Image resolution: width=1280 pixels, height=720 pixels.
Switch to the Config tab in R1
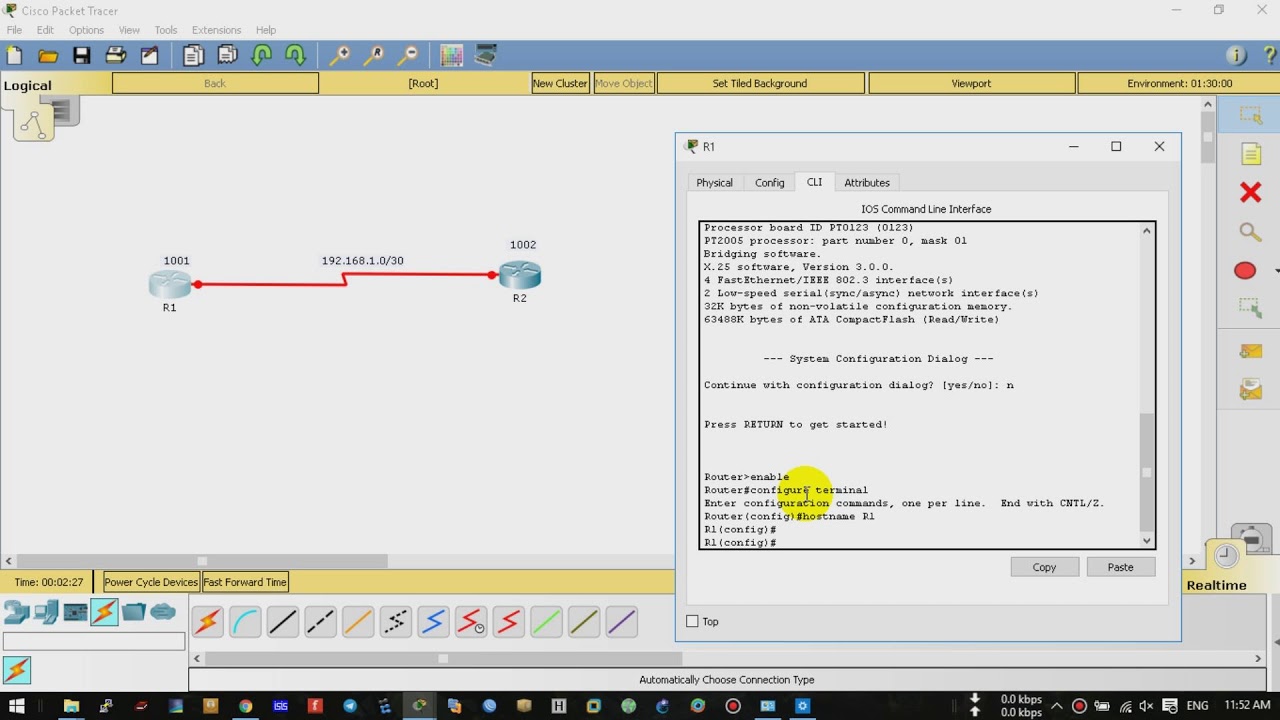[x=769, y=182]
